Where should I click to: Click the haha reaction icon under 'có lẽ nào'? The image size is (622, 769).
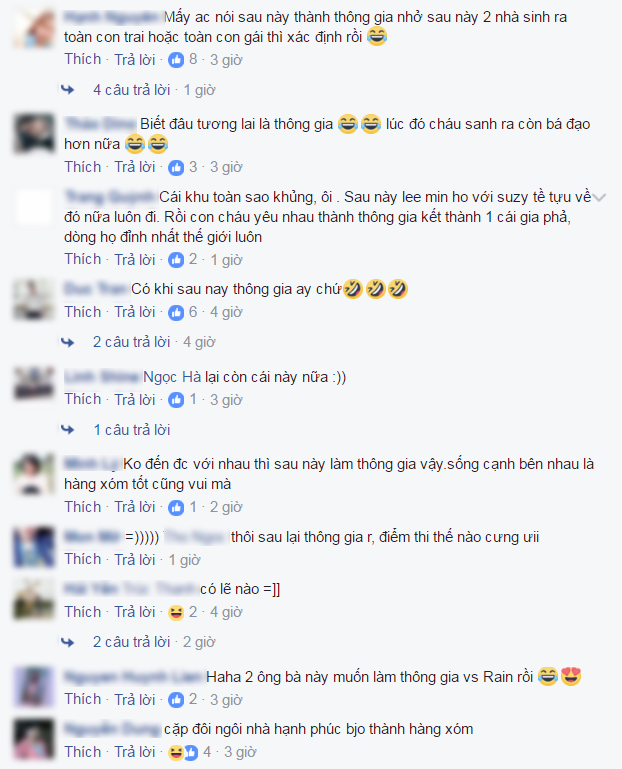point(176,612)
